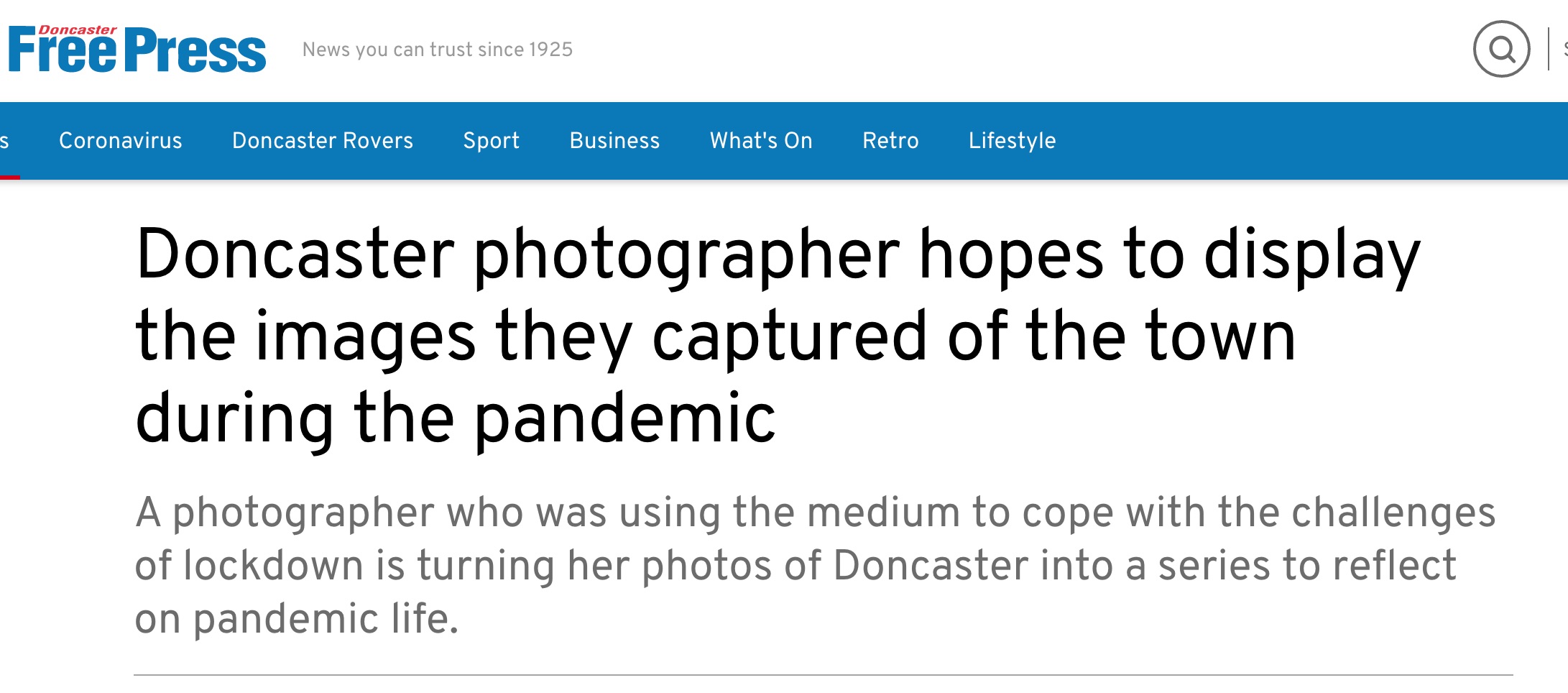Click the Doncaster Free Press logo
Screen dimensions: 1568x693
coord(137,50)
